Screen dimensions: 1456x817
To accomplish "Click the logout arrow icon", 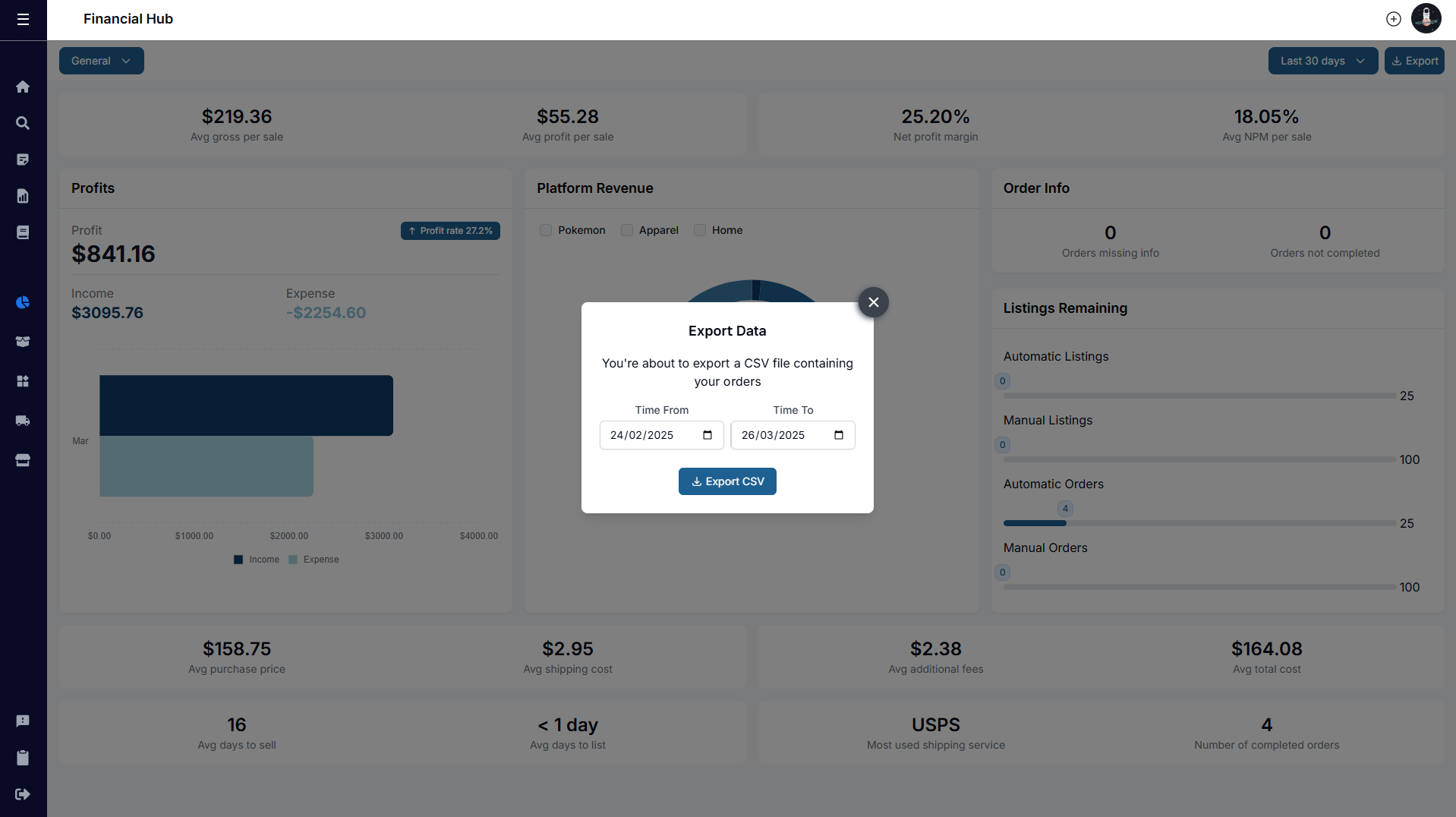I will [23, 794].
